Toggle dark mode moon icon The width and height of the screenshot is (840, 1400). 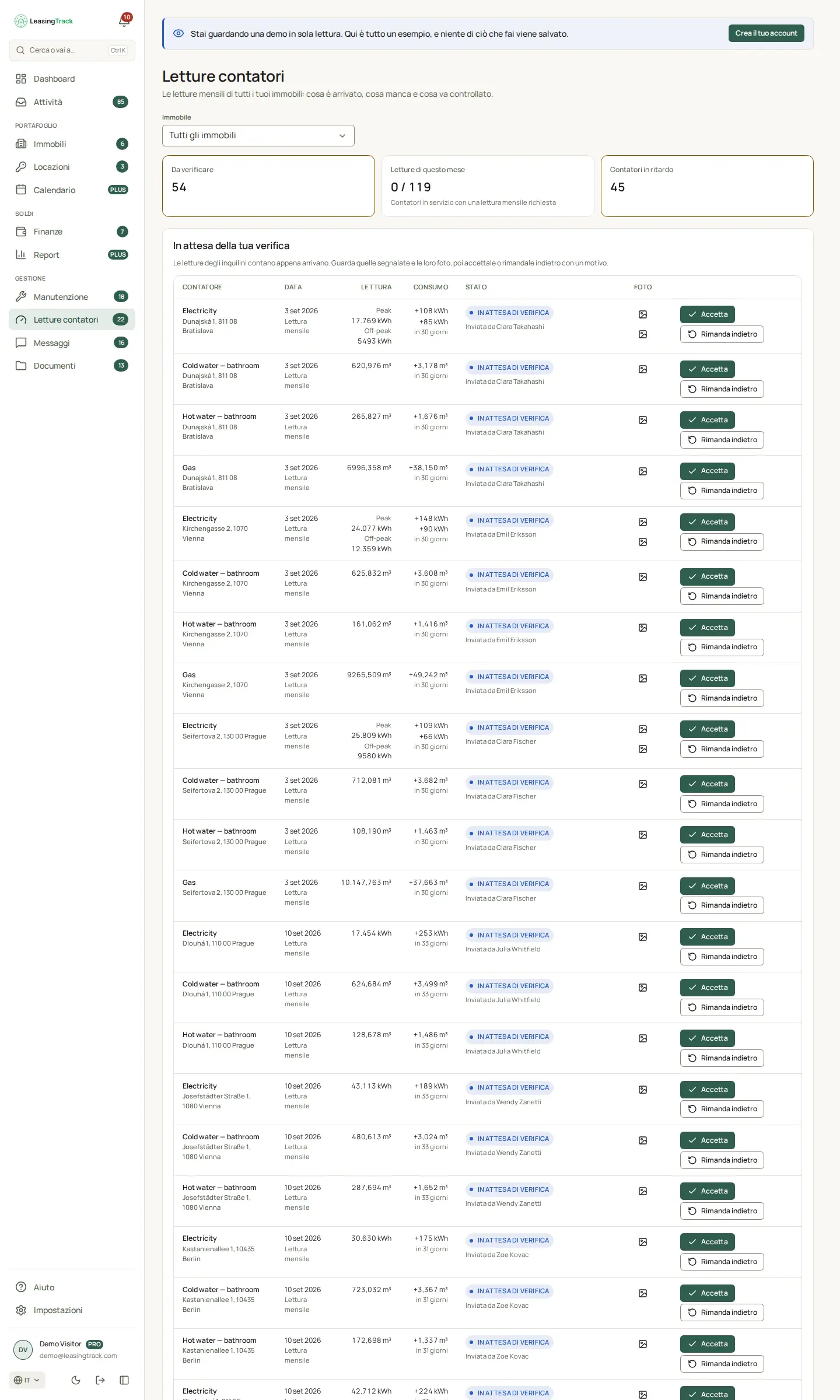(x=76, y=1380)
